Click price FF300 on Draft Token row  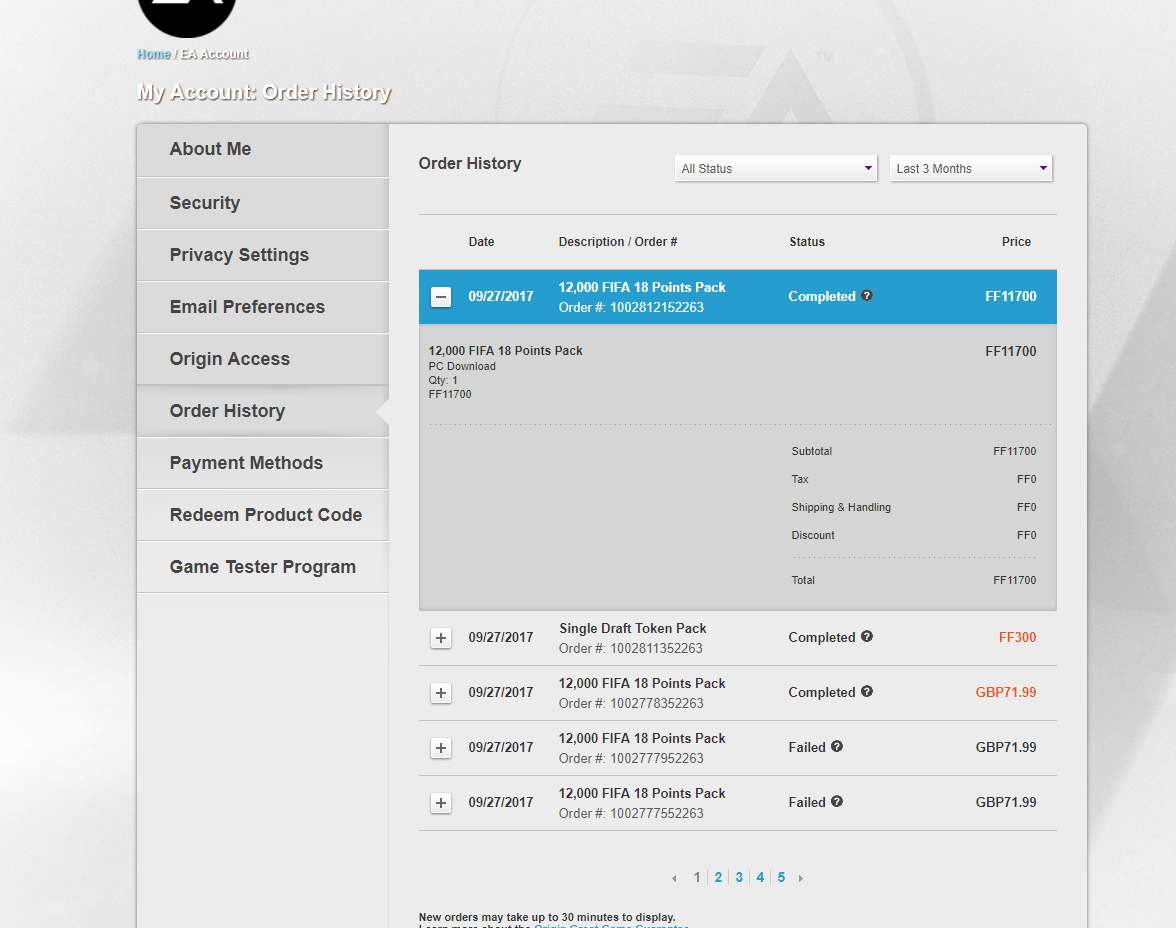(1017, 637)
